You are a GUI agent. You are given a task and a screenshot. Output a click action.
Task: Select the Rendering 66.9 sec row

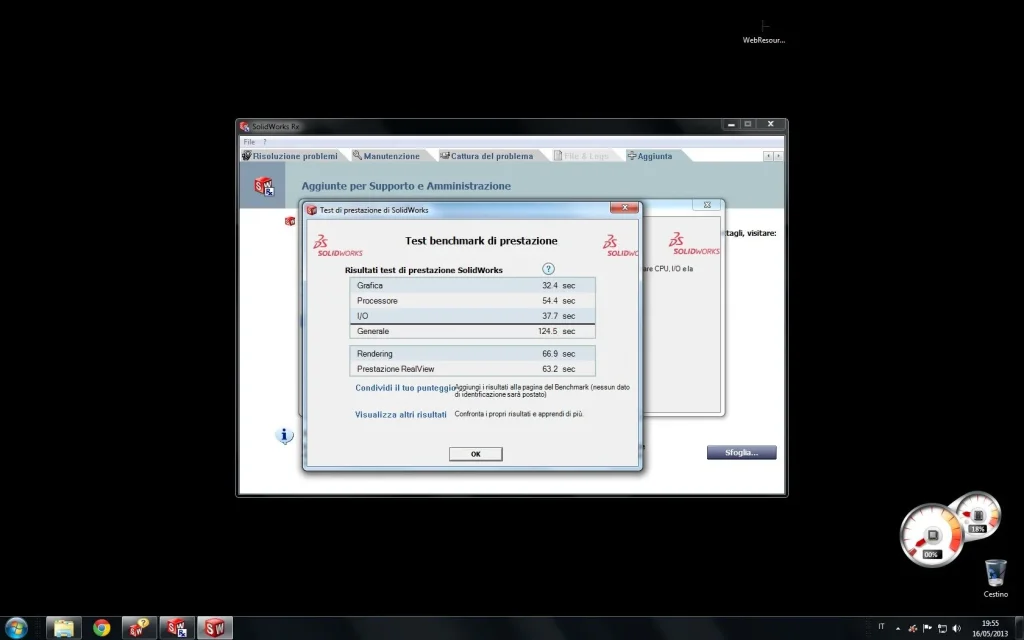472,353
